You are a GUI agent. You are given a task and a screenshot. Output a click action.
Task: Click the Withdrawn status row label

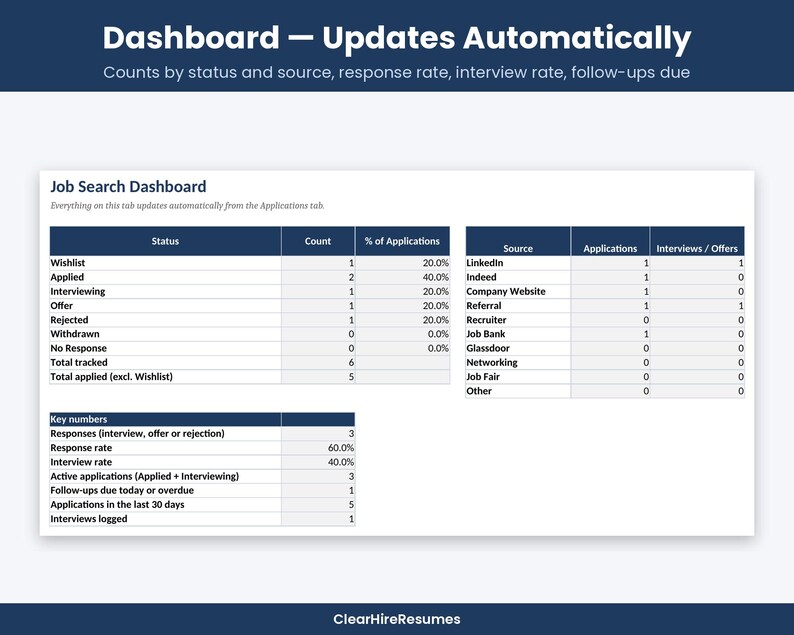(74, 334)
